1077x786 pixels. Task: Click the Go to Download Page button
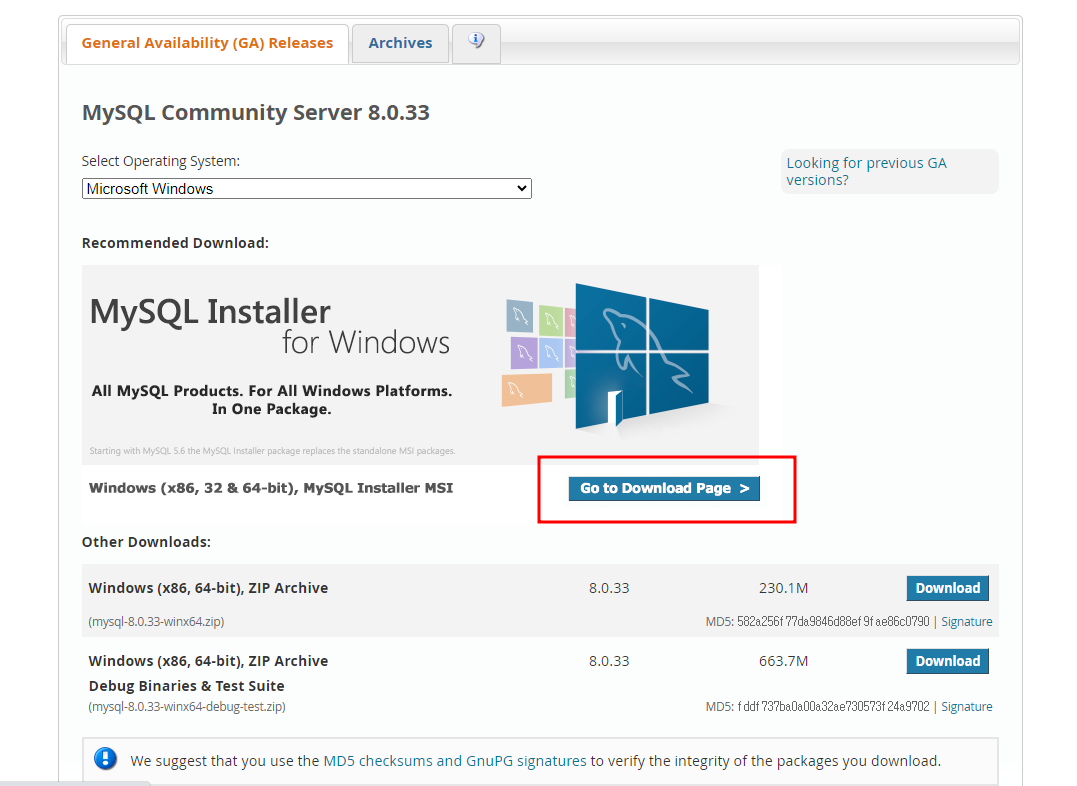pos(664,489)
